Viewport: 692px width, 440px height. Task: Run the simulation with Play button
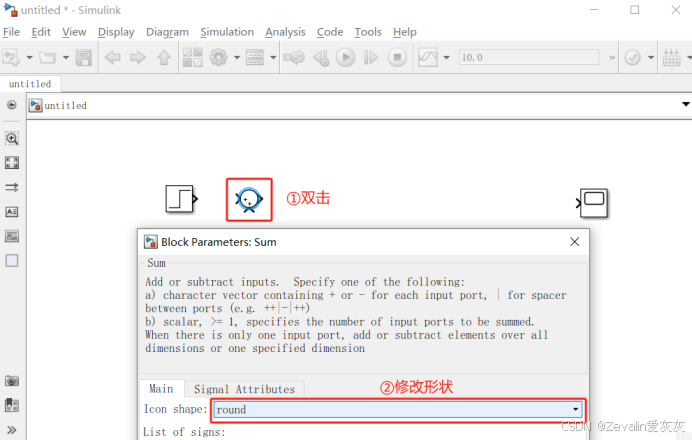pyautogui.click(x=346, y=57)
